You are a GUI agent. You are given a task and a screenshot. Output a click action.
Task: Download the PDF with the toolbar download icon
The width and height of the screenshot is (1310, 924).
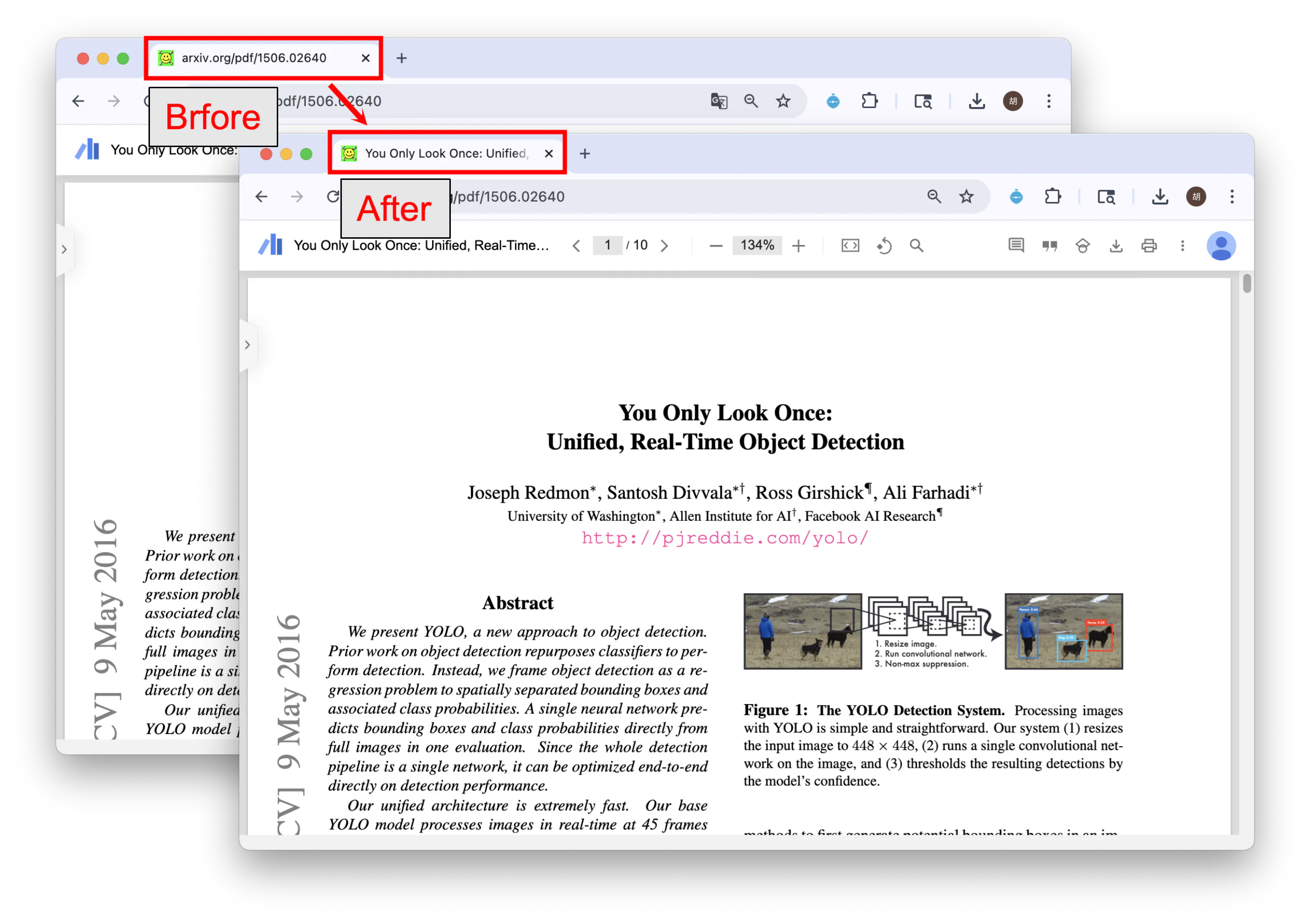[1116, 246]
